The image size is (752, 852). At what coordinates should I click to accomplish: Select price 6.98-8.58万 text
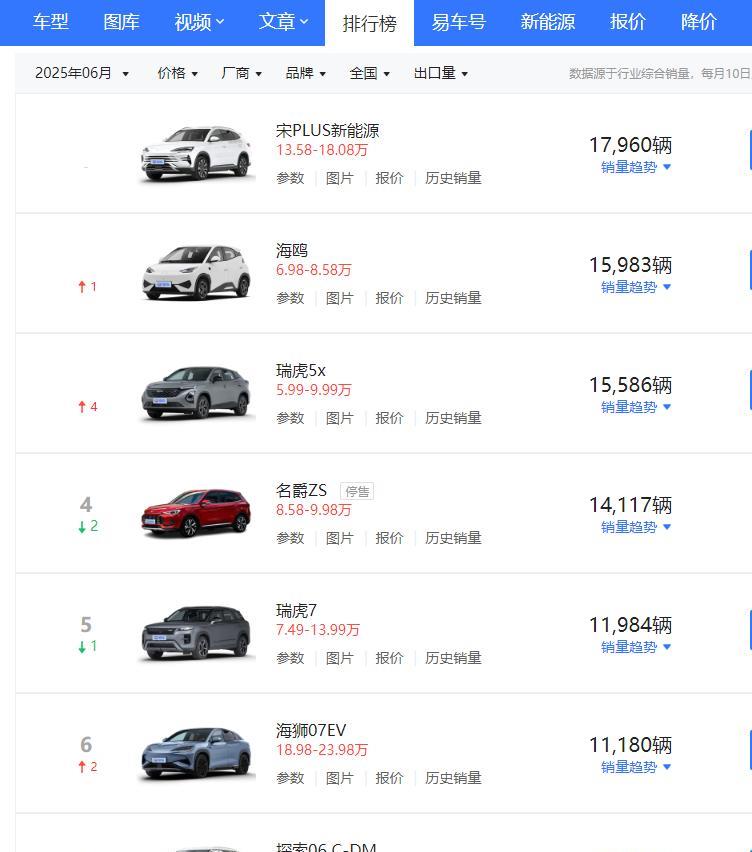(314, 270)
